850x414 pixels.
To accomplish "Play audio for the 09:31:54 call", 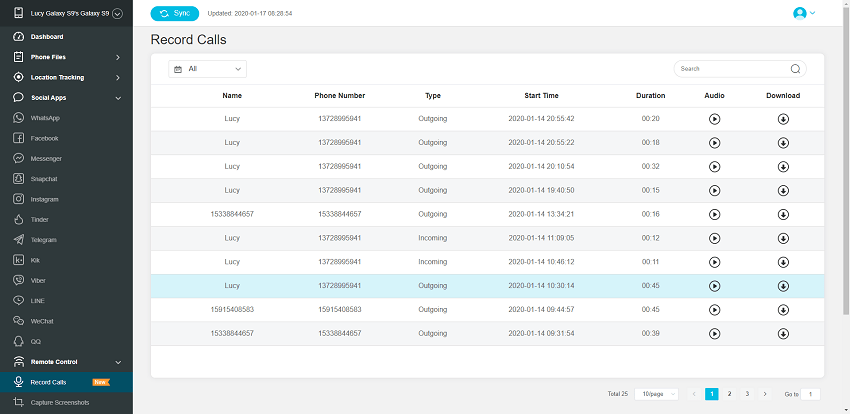I will coord(714,334).
